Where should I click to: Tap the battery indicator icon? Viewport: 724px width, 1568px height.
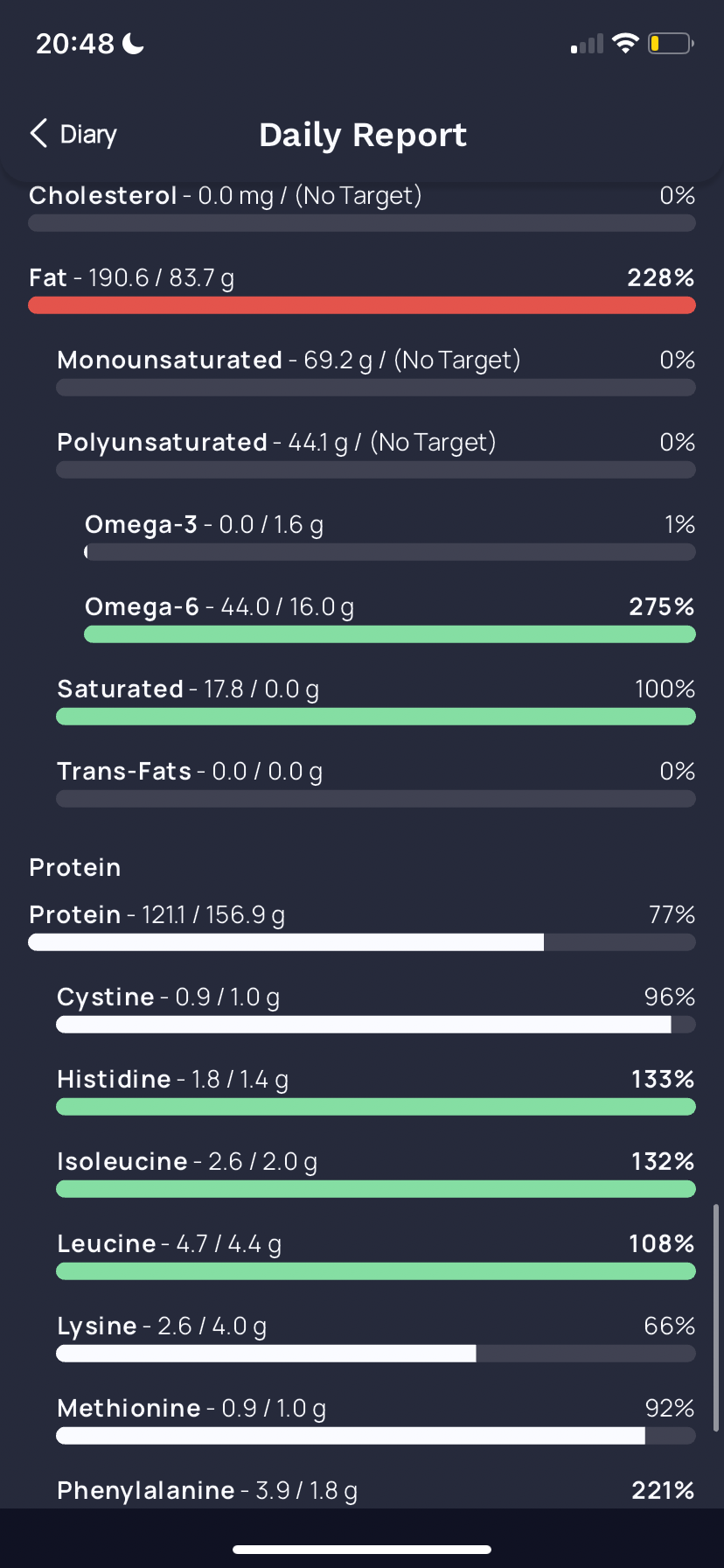(670, 44)
